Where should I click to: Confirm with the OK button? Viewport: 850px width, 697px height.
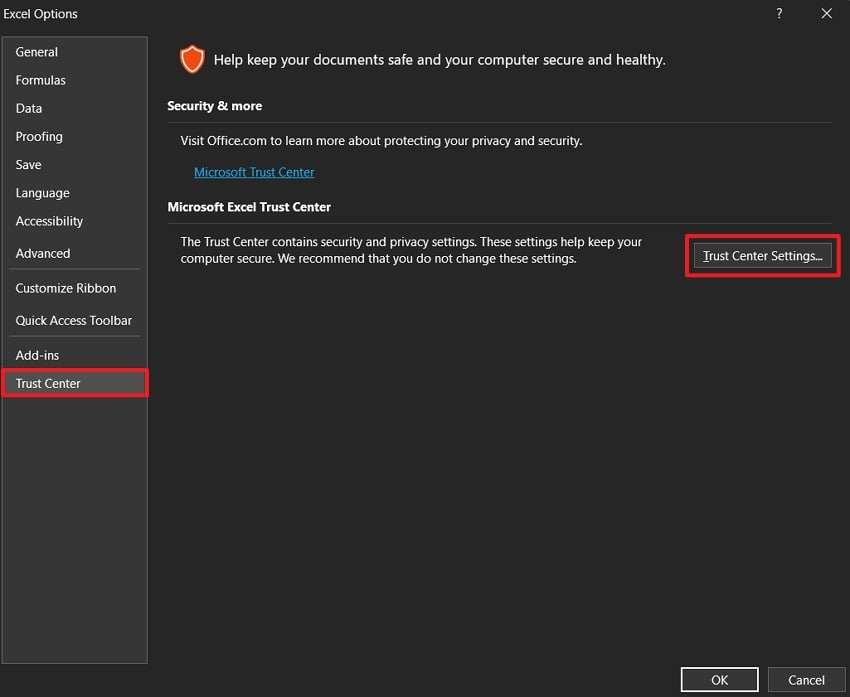(719, 680)
